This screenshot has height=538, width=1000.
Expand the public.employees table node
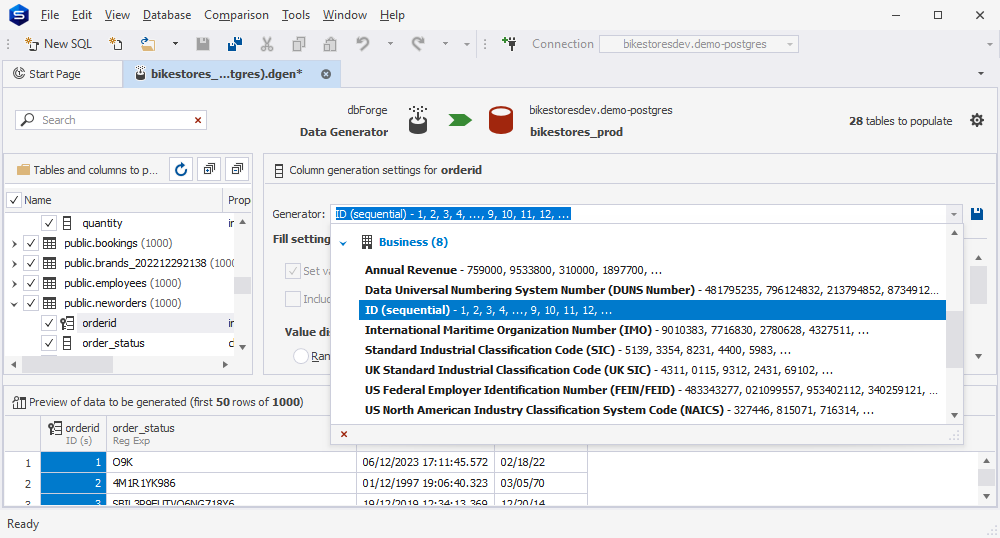pos(14,284)
